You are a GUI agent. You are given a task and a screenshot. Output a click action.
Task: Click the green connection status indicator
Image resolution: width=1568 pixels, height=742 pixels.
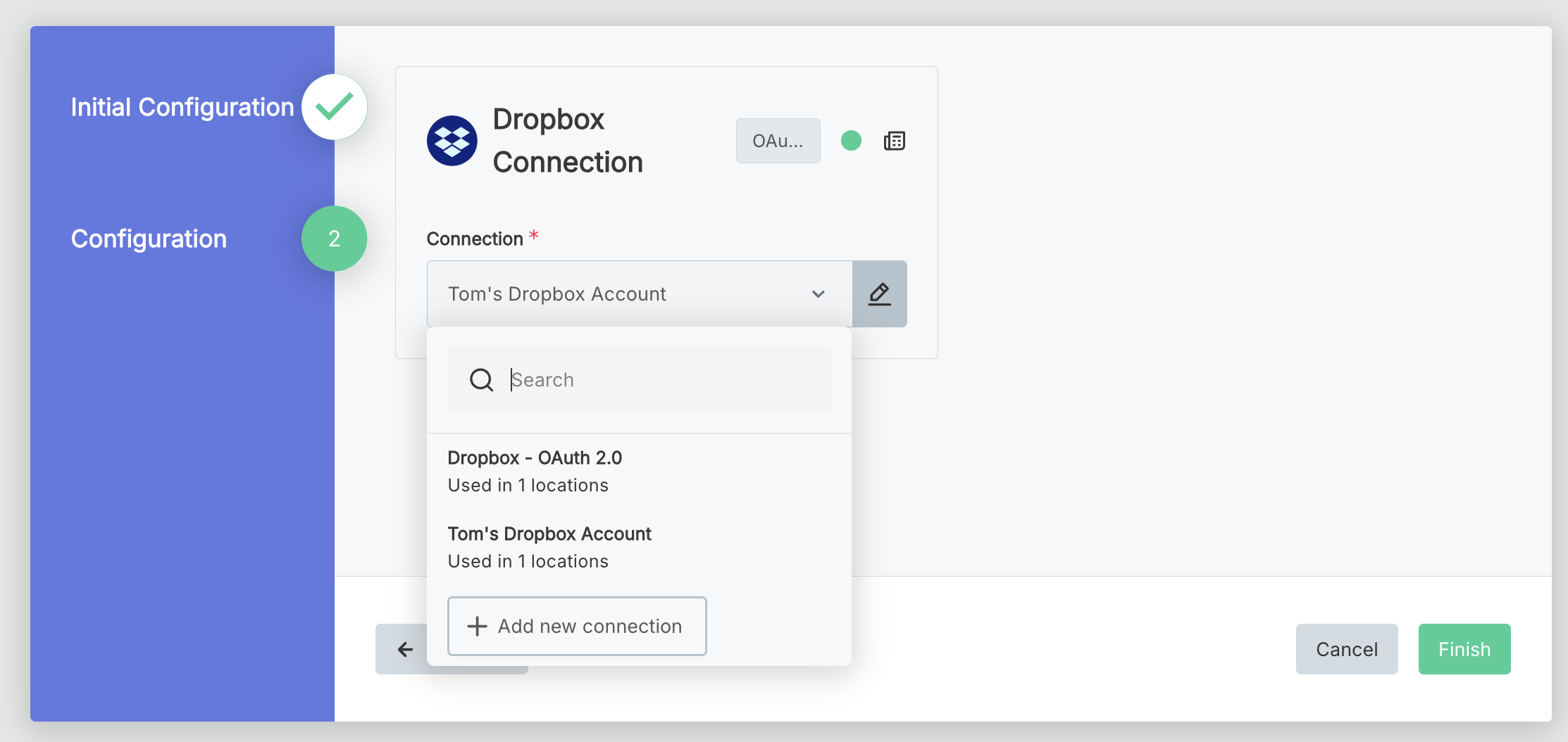851,140
